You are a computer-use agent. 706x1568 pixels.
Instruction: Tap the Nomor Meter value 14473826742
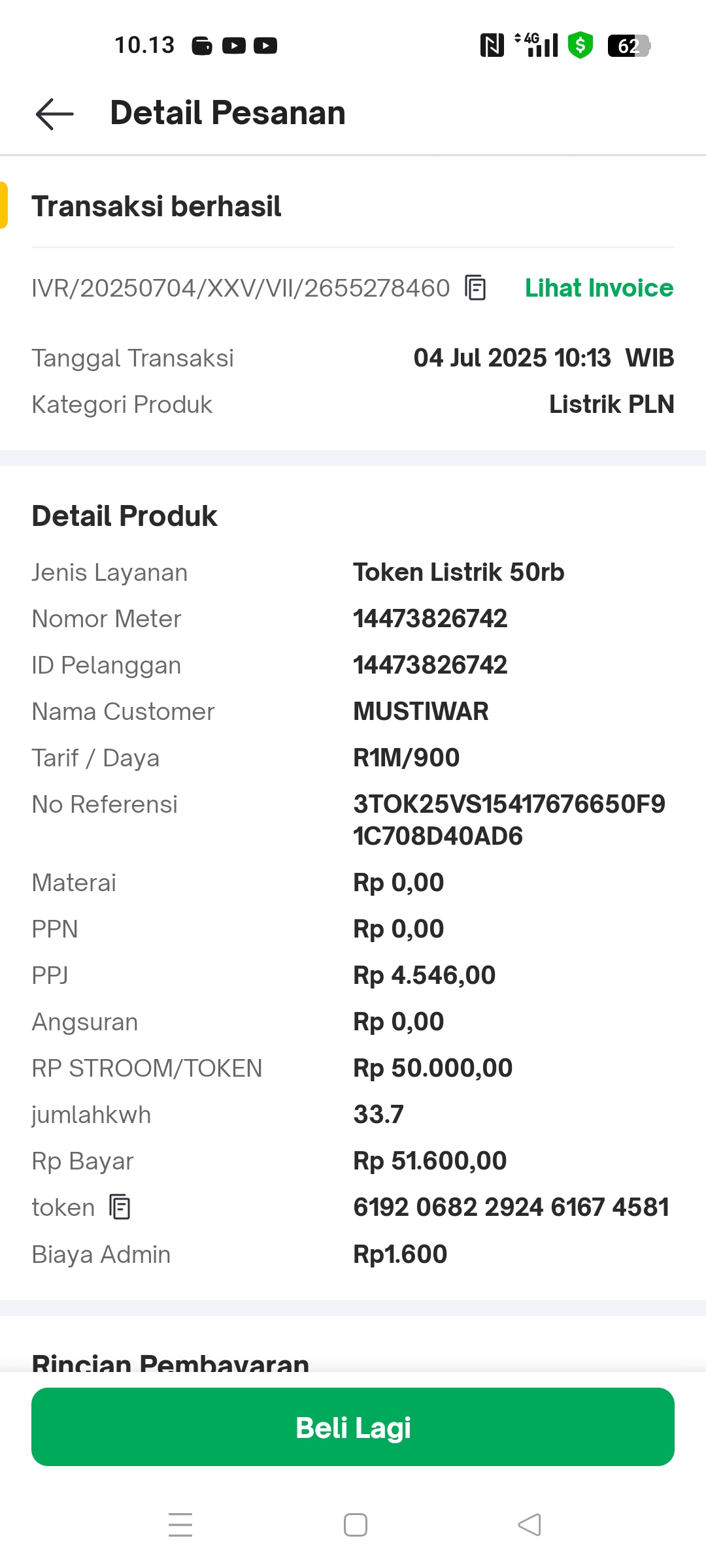click(430, 619)
